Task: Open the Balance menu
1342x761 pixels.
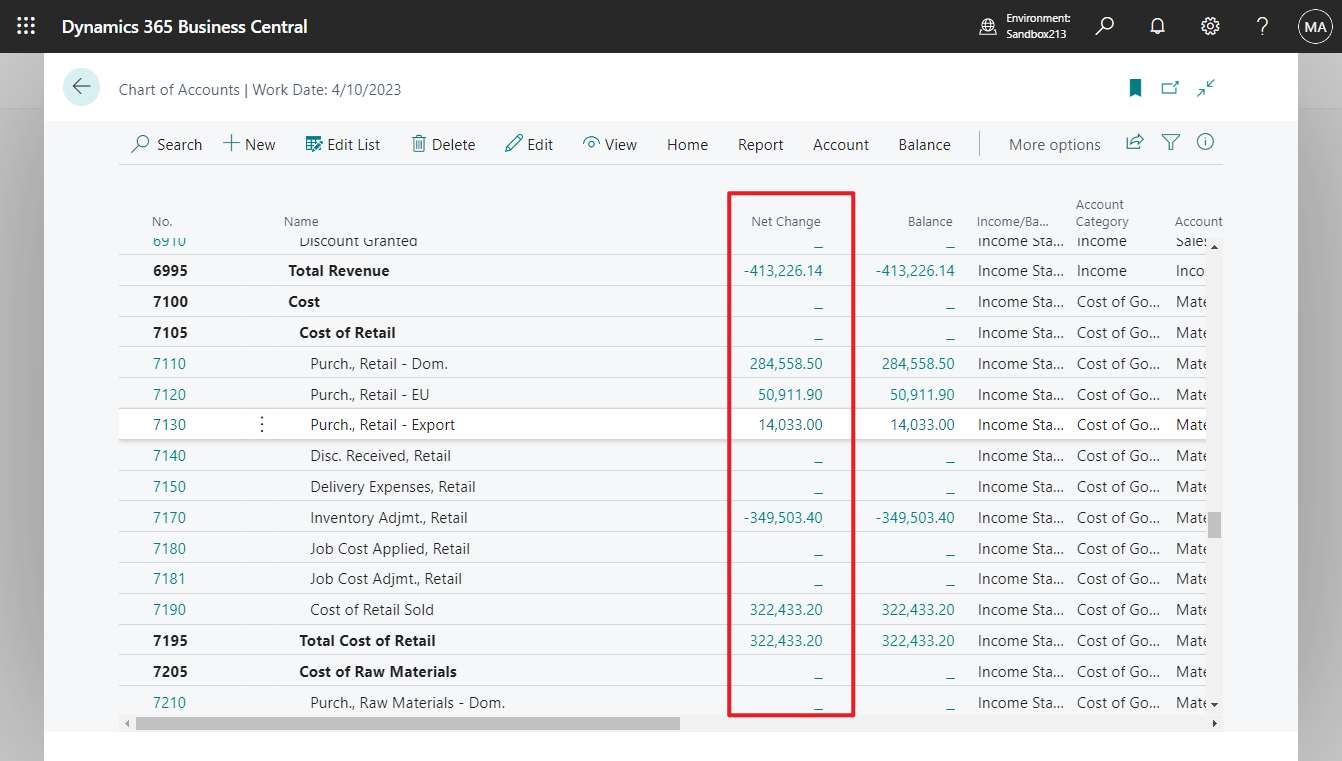Action: click(923, 144)
